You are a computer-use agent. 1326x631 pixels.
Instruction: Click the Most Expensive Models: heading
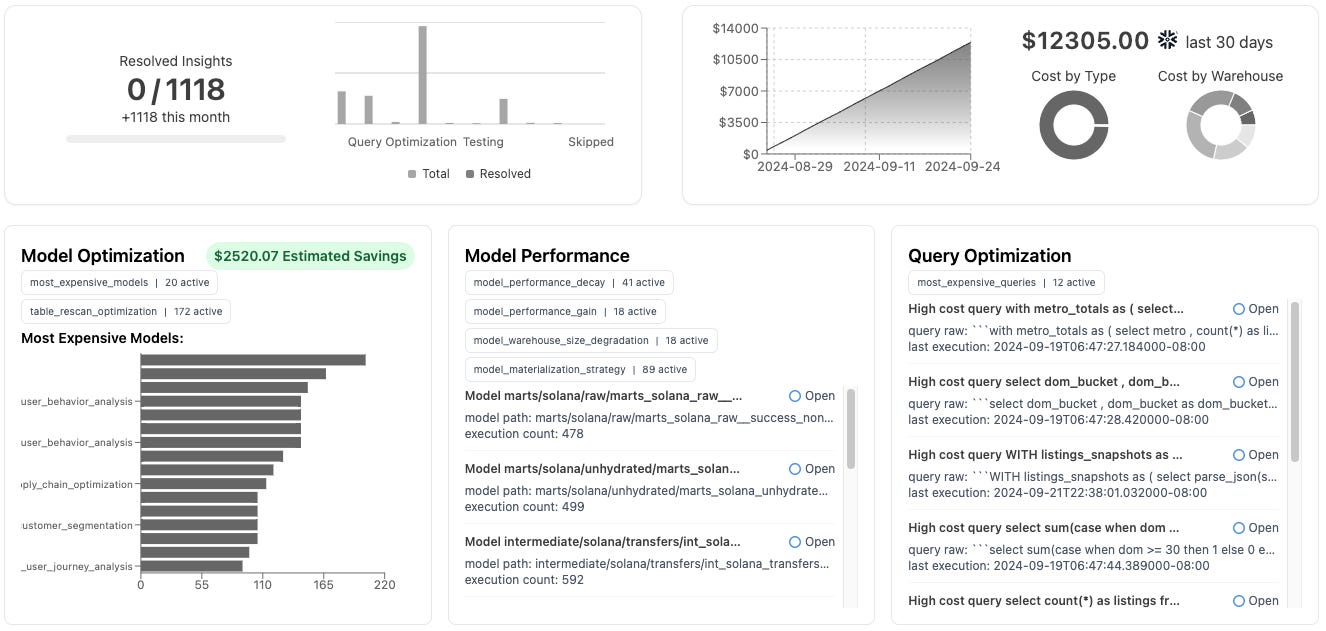(x=102, y=338)
